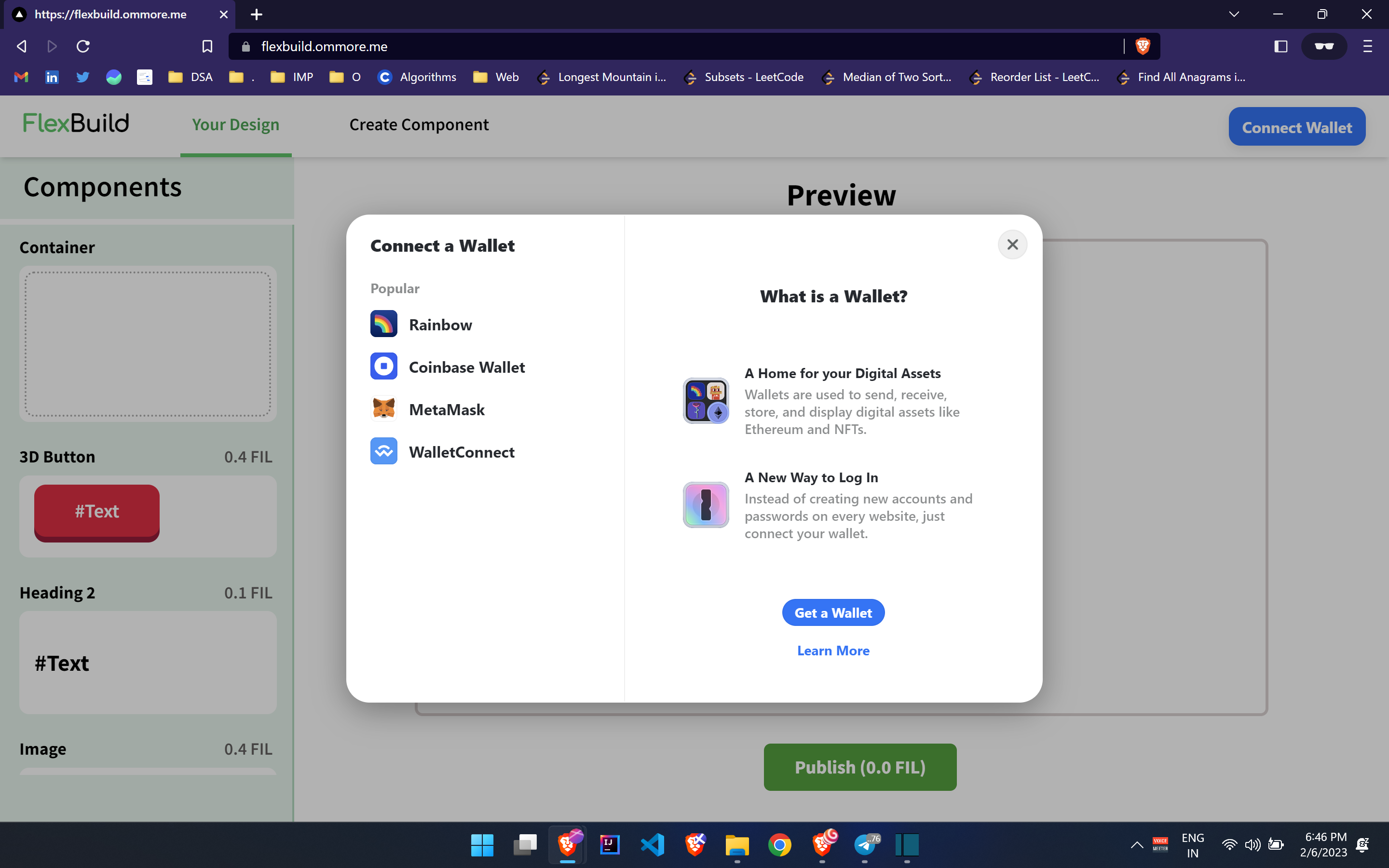This screenshot has height=868, width=1389.
Task: Open Brave Shields lion icon
Action: coord(1142,46)
